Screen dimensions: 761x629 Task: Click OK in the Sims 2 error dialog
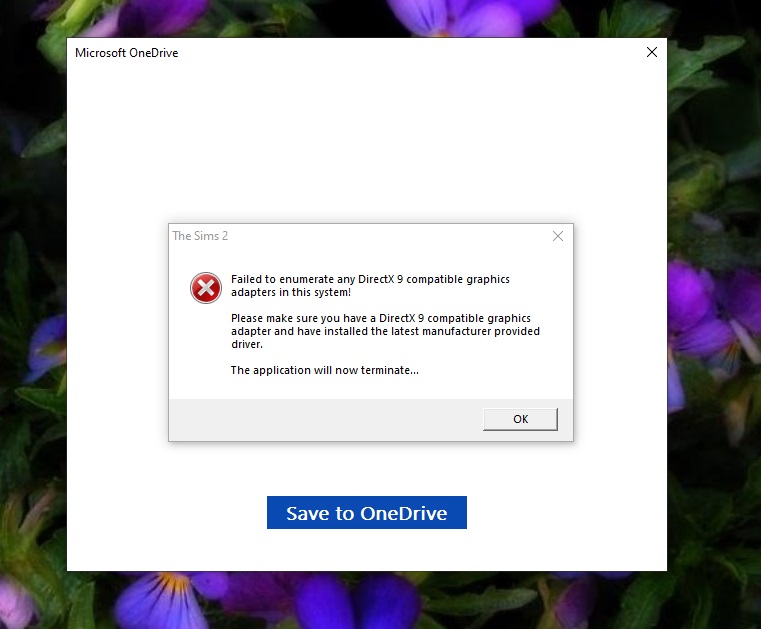[x=520, y=419]
